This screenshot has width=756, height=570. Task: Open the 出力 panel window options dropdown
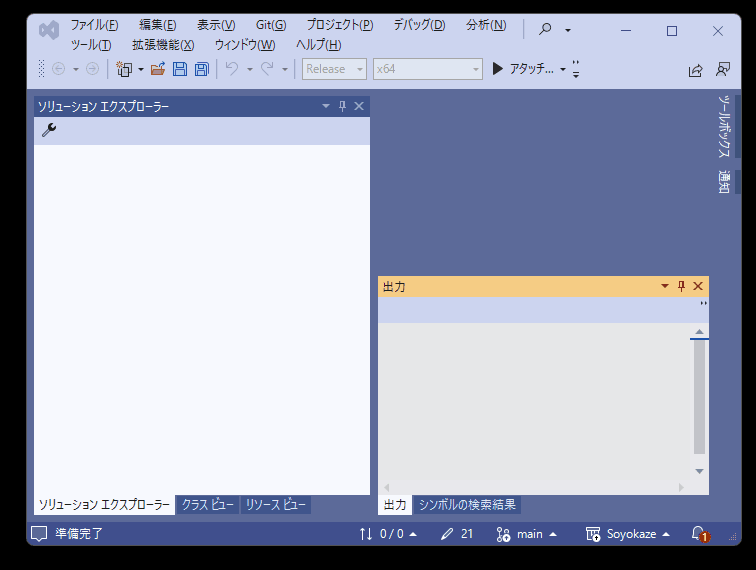(x=665, y=286)
